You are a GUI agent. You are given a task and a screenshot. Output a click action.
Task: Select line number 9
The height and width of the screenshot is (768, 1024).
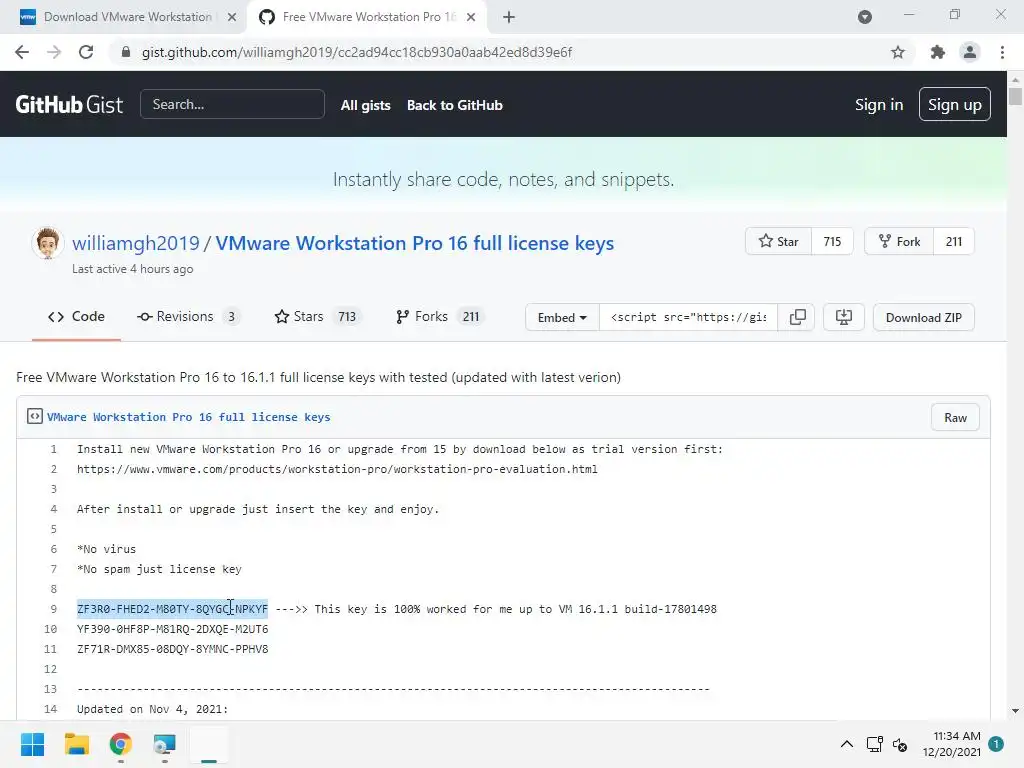pyautogui.click(x=54, y=609)
